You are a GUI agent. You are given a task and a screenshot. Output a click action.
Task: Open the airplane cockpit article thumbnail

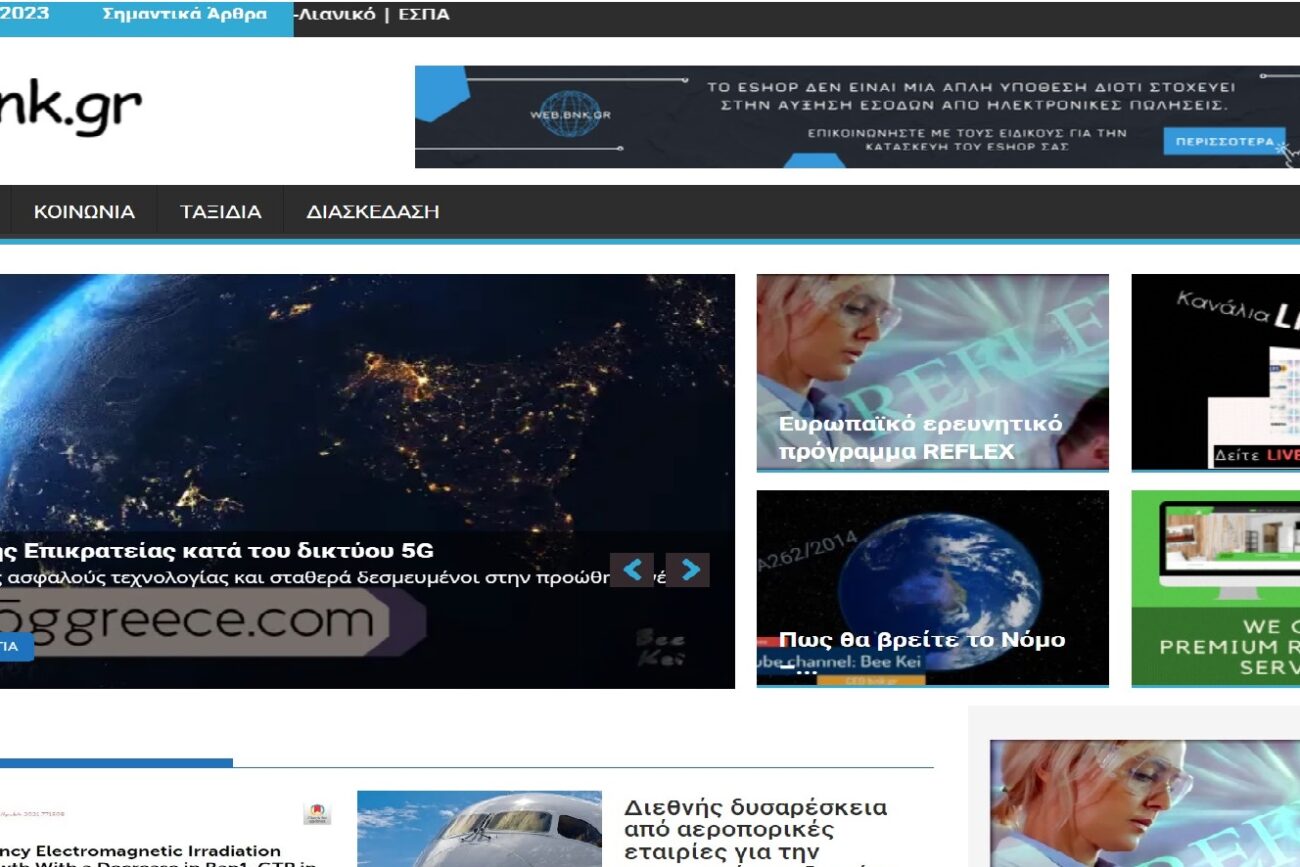coord(479,828)
